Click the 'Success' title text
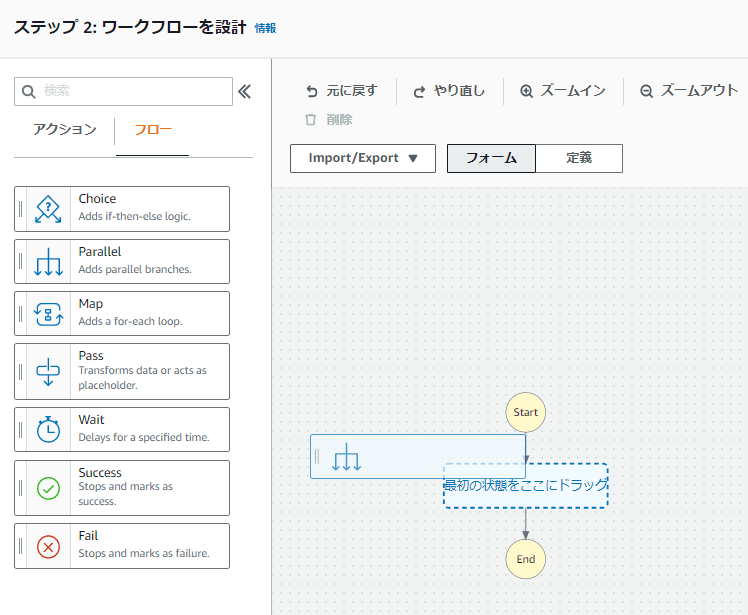The image size is (748, 615). [100, 472]
